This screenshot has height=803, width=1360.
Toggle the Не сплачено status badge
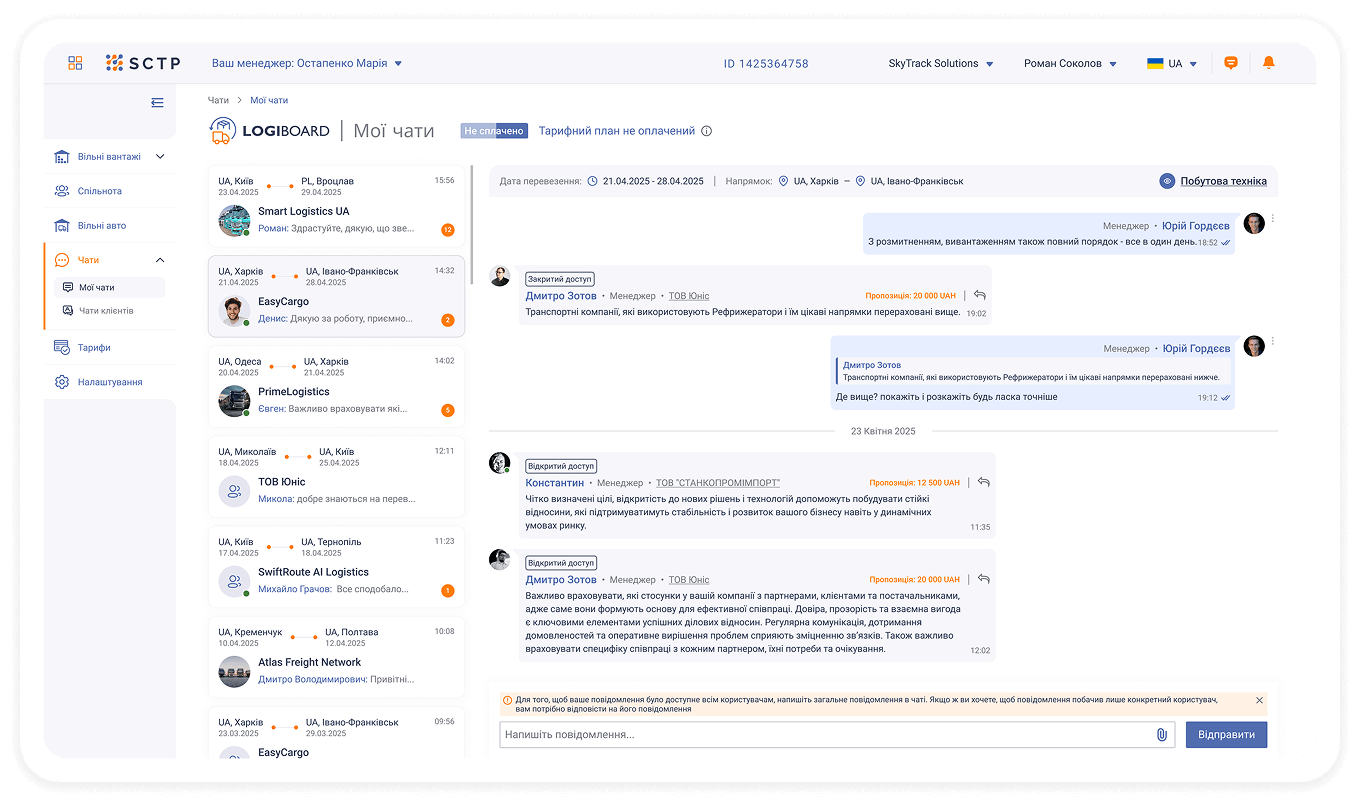[x=494, y=131]
